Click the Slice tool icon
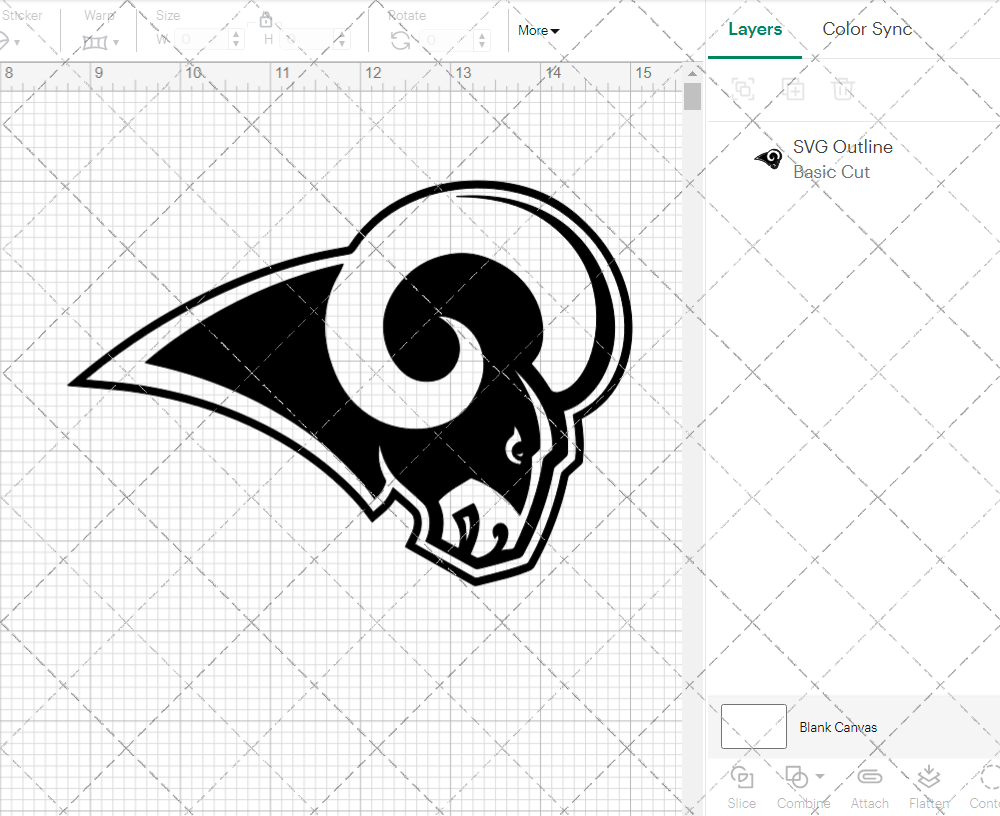Image resolution: width=1000 pixels, height=816 pixels. 742,777
